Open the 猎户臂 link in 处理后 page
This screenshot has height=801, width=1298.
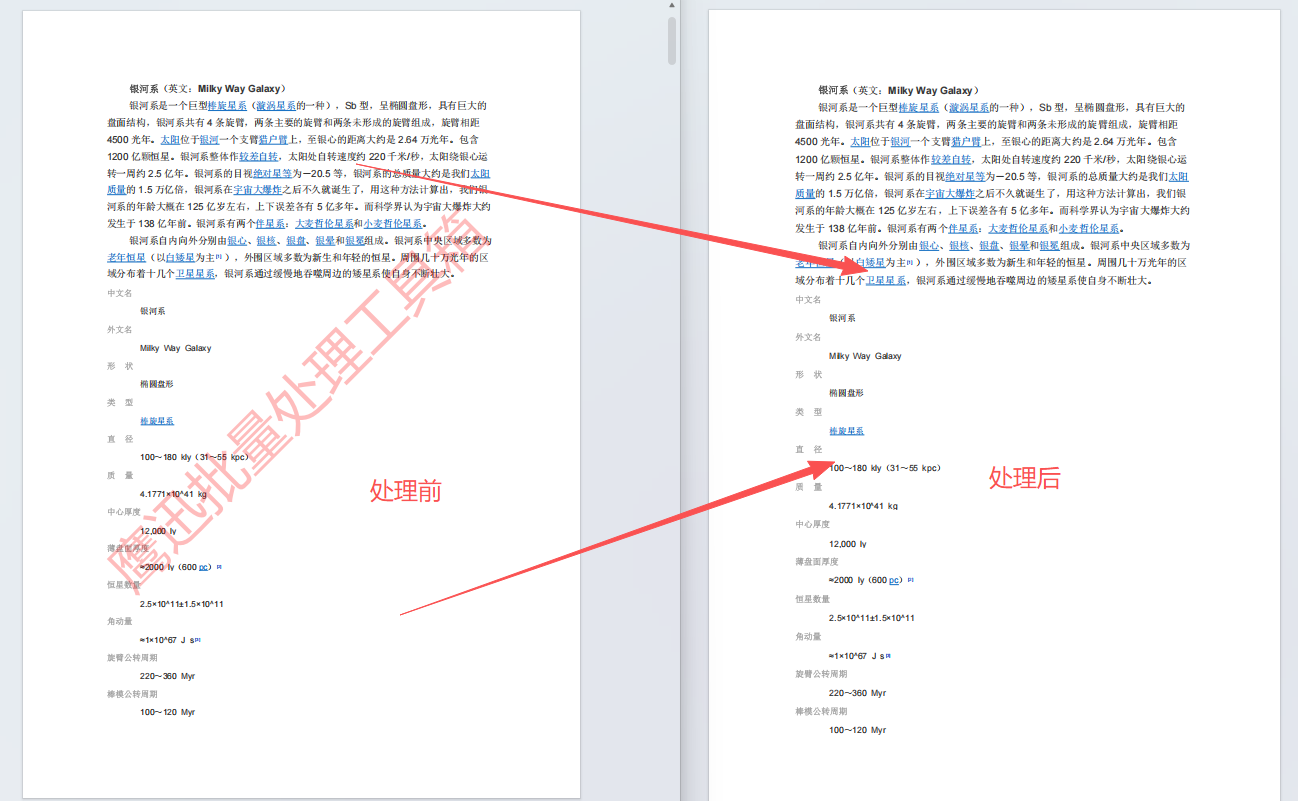965,142
